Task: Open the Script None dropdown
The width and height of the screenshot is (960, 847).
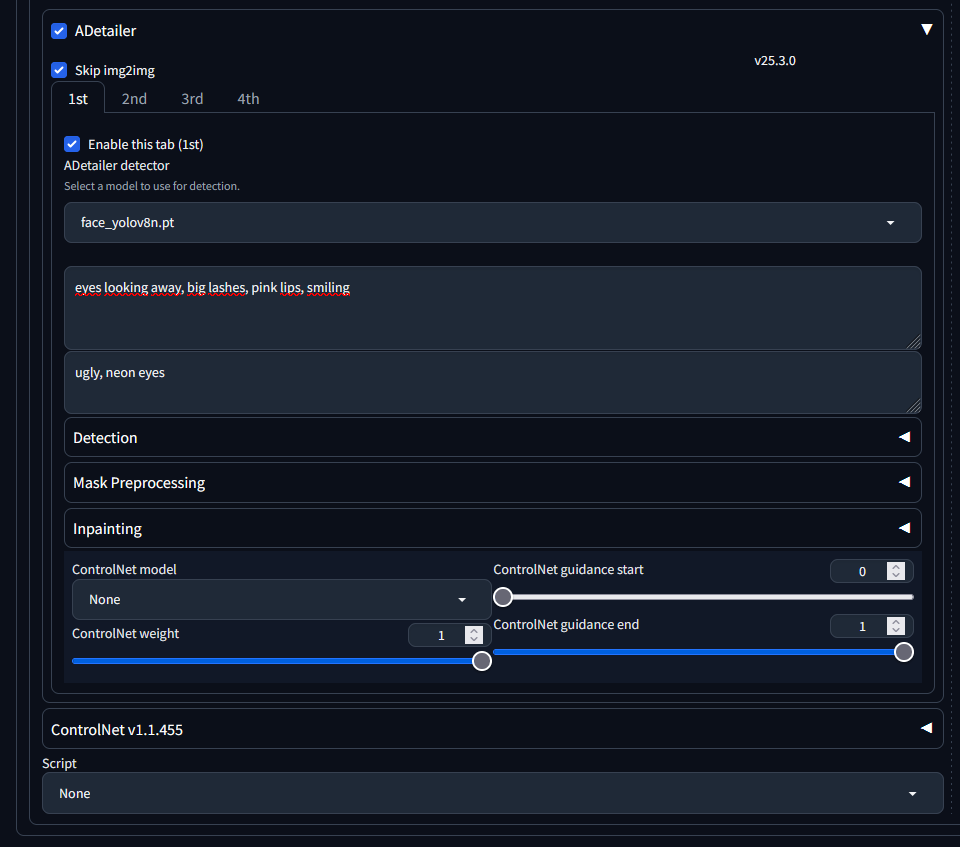Action: tap(480, 793)
